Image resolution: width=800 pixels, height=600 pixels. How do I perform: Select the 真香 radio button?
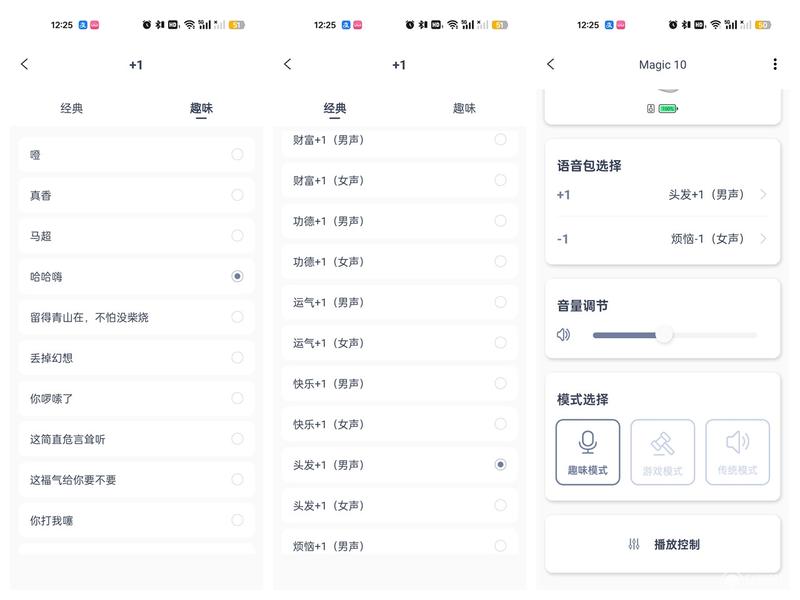click(x=237, y=195)
